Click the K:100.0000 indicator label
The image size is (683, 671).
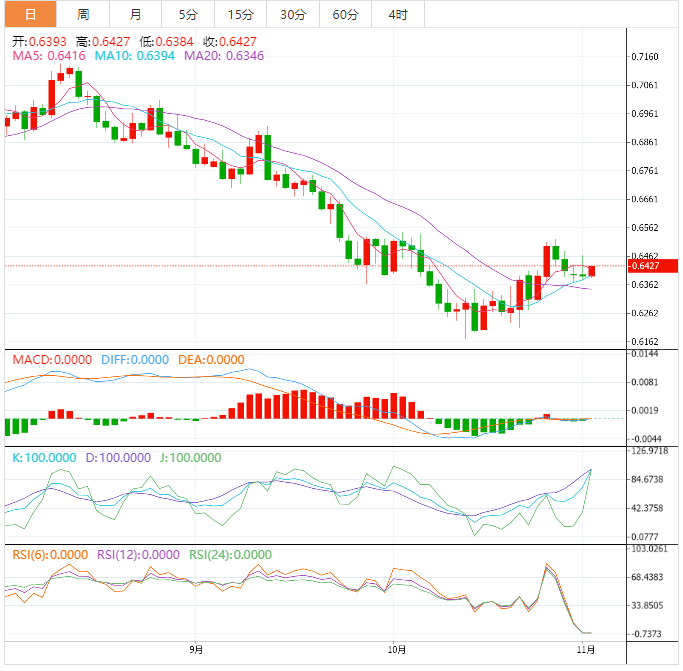click(44, 458)
